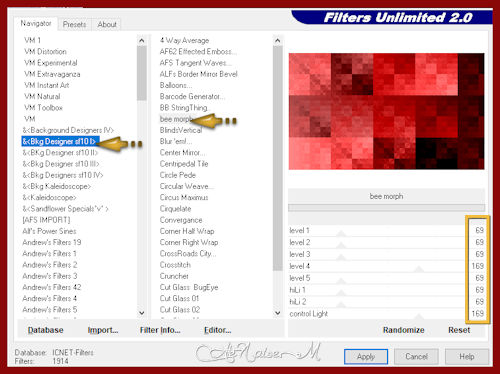Click the up arrow of category list scrollbar

point(142,41)
